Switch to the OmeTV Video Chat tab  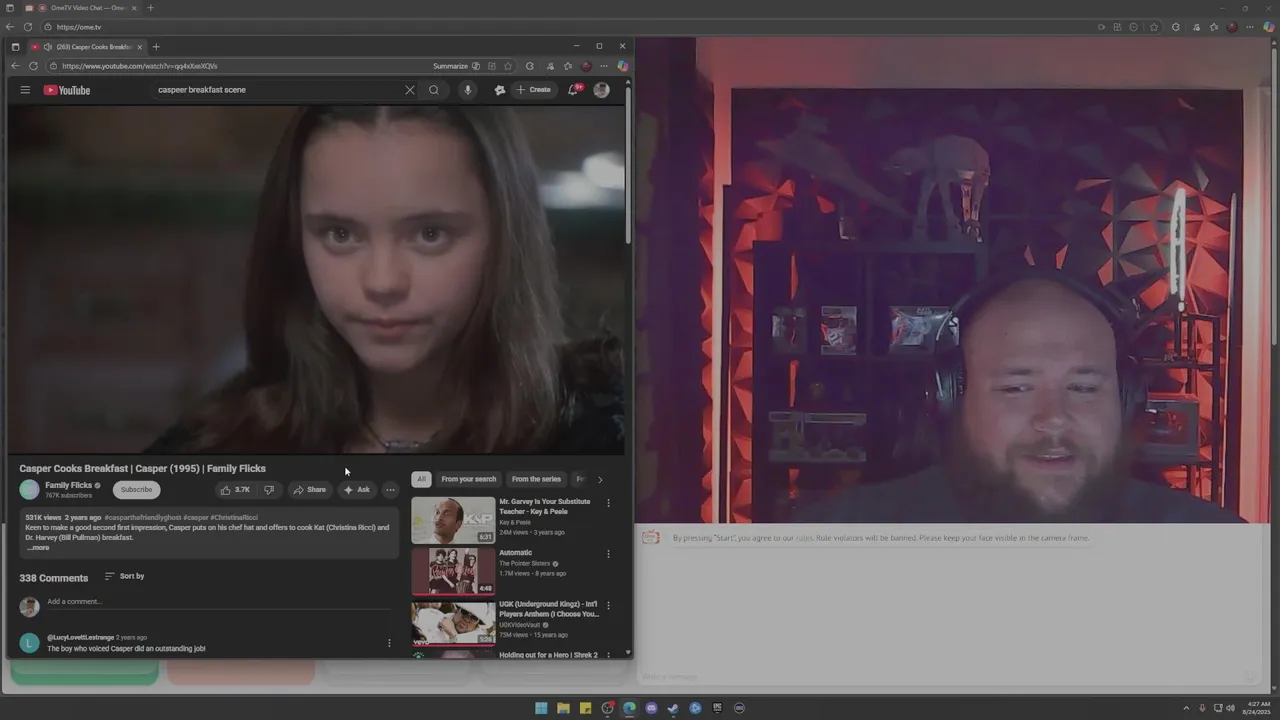coord(85,8)
